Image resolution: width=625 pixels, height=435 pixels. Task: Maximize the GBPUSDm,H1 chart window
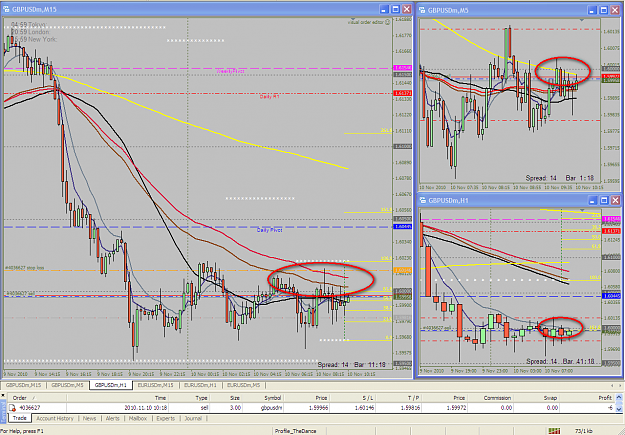[604, 200]
